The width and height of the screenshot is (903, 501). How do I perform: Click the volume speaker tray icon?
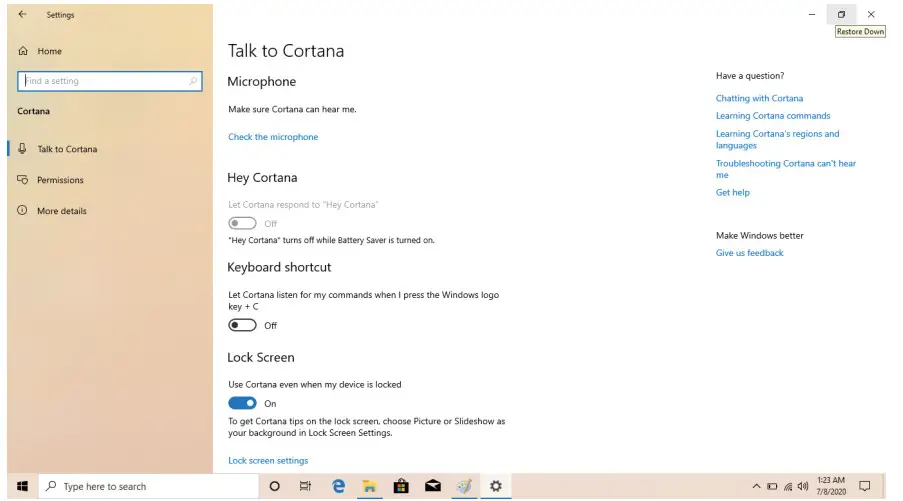pyautogui.click(x=803, y=487)
